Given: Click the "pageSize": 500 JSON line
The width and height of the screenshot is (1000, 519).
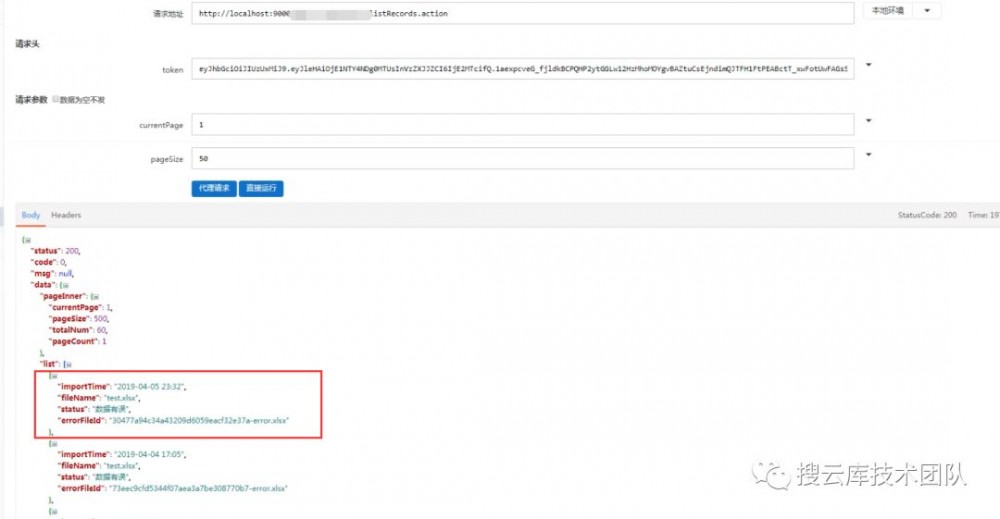Looking at the screenshot, I should click(79, 319).
